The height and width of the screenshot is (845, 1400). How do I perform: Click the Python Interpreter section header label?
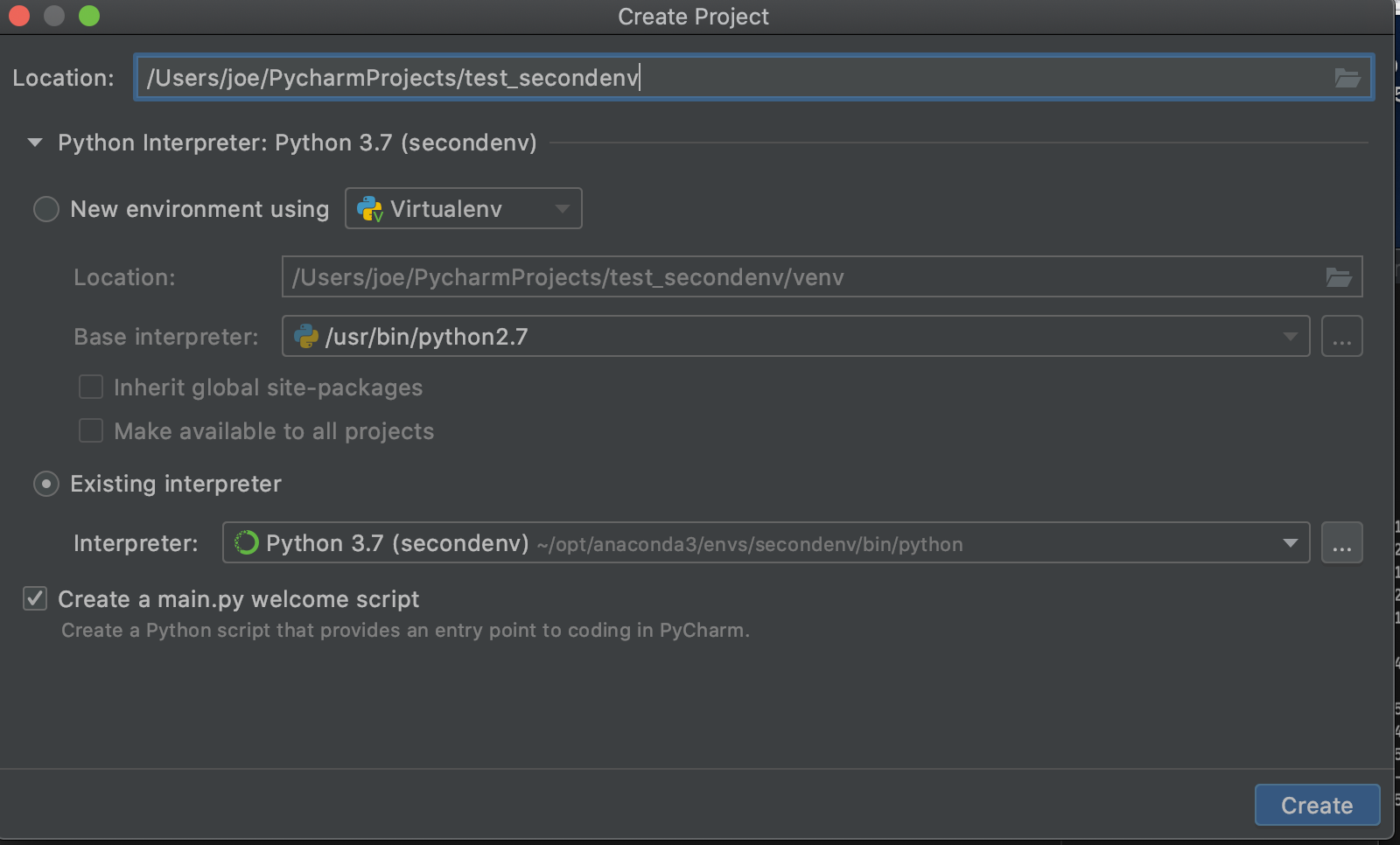[297, 143]
